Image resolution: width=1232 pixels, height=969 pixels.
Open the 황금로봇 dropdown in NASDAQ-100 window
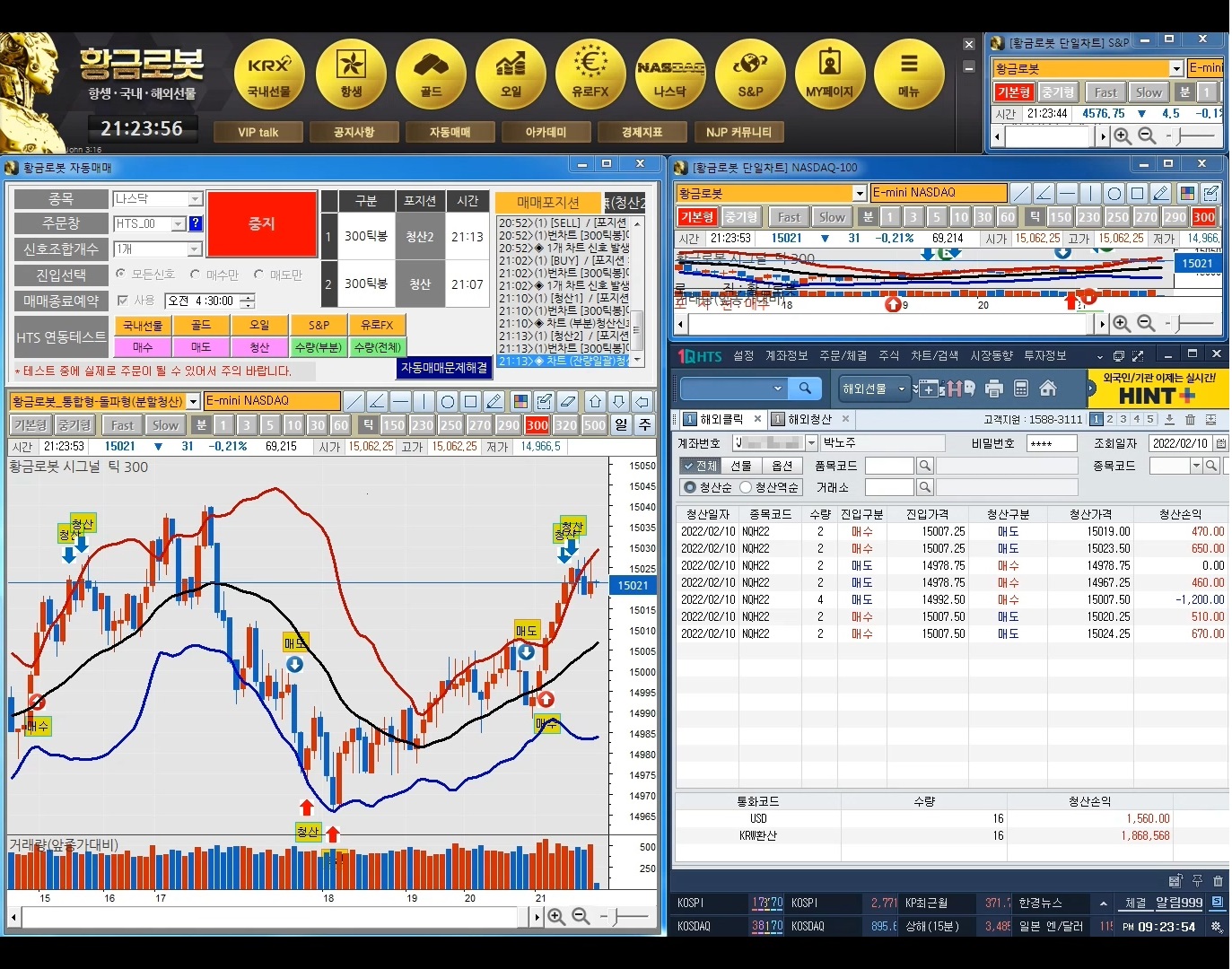pyautogui.click(x=859, y=193)
